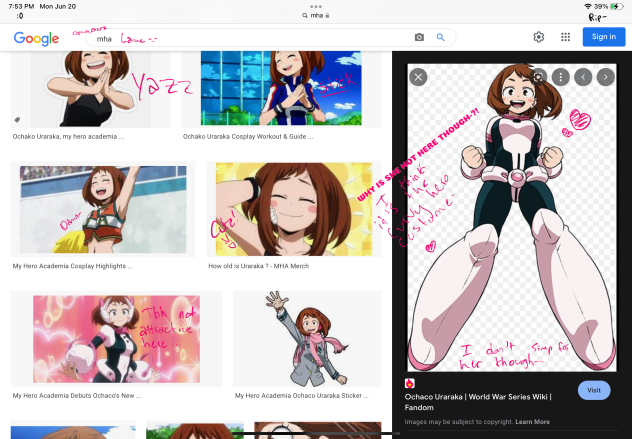Screen dimensions: 632x439
Task: Tap the three dots multitasking control
Action: click(316, 6)
